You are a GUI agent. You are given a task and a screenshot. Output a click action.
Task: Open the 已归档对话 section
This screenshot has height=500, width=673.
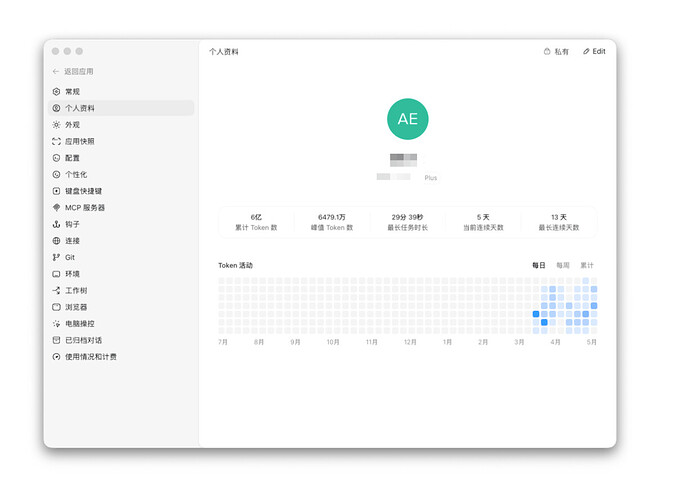[x=121, y=340]
